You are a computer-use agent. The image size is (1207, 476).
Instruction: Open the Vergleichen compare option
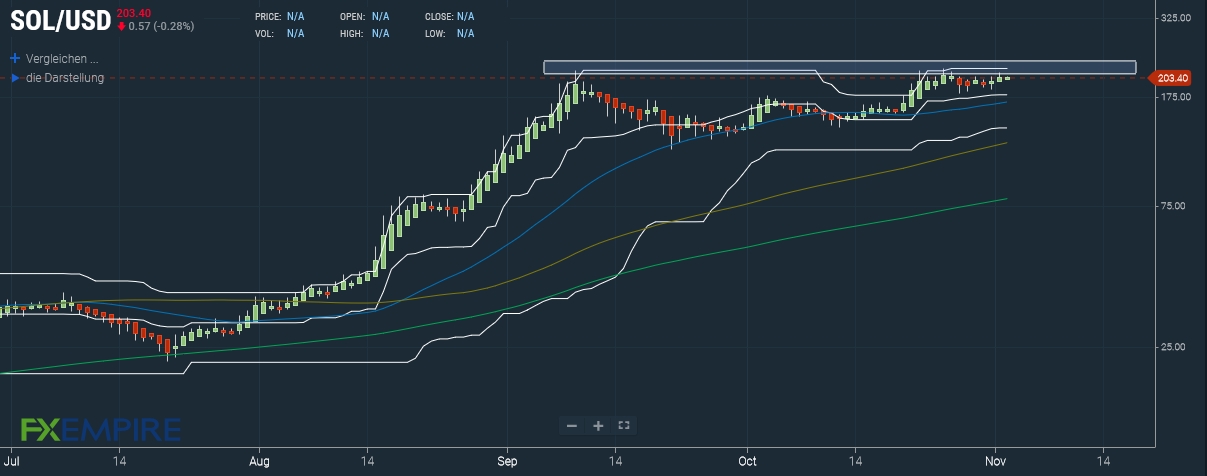click(61, 59)
